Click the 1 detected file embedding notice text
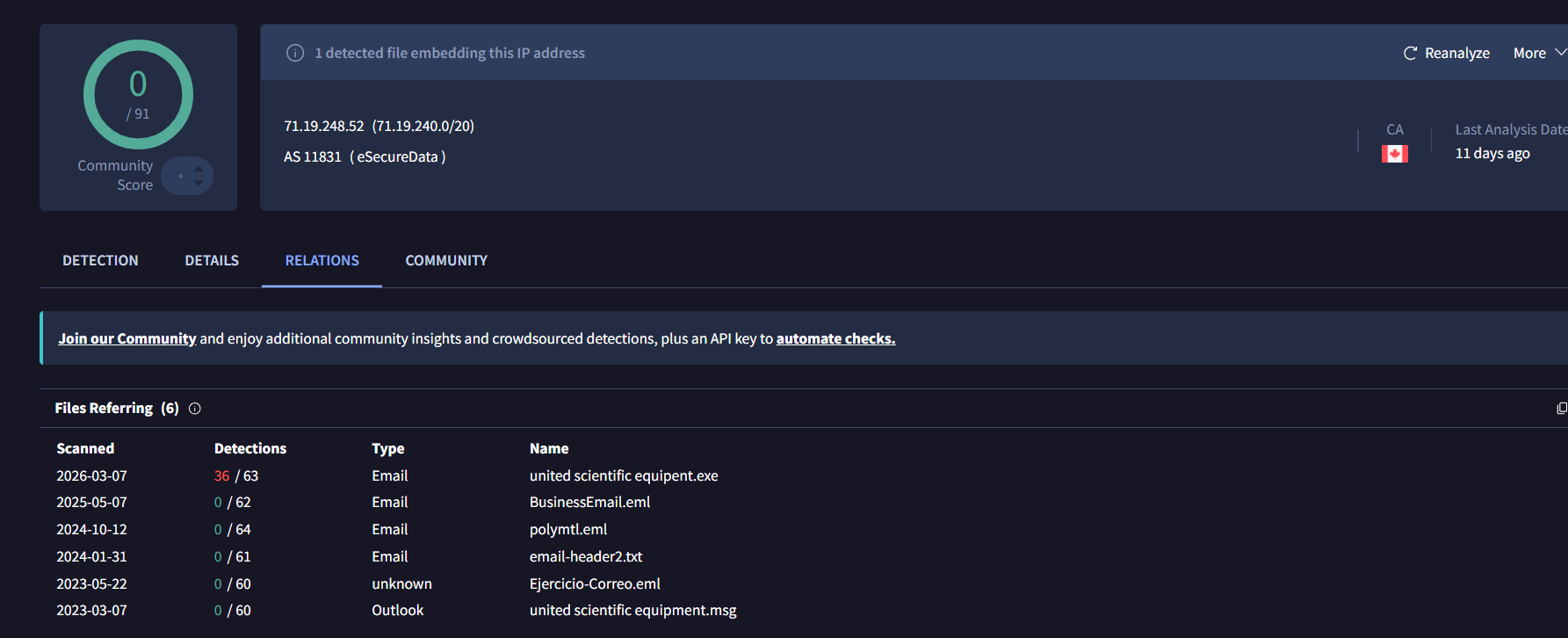This screenshot has width=1568, height=638. pyautogui.click(x=450, y=53)
